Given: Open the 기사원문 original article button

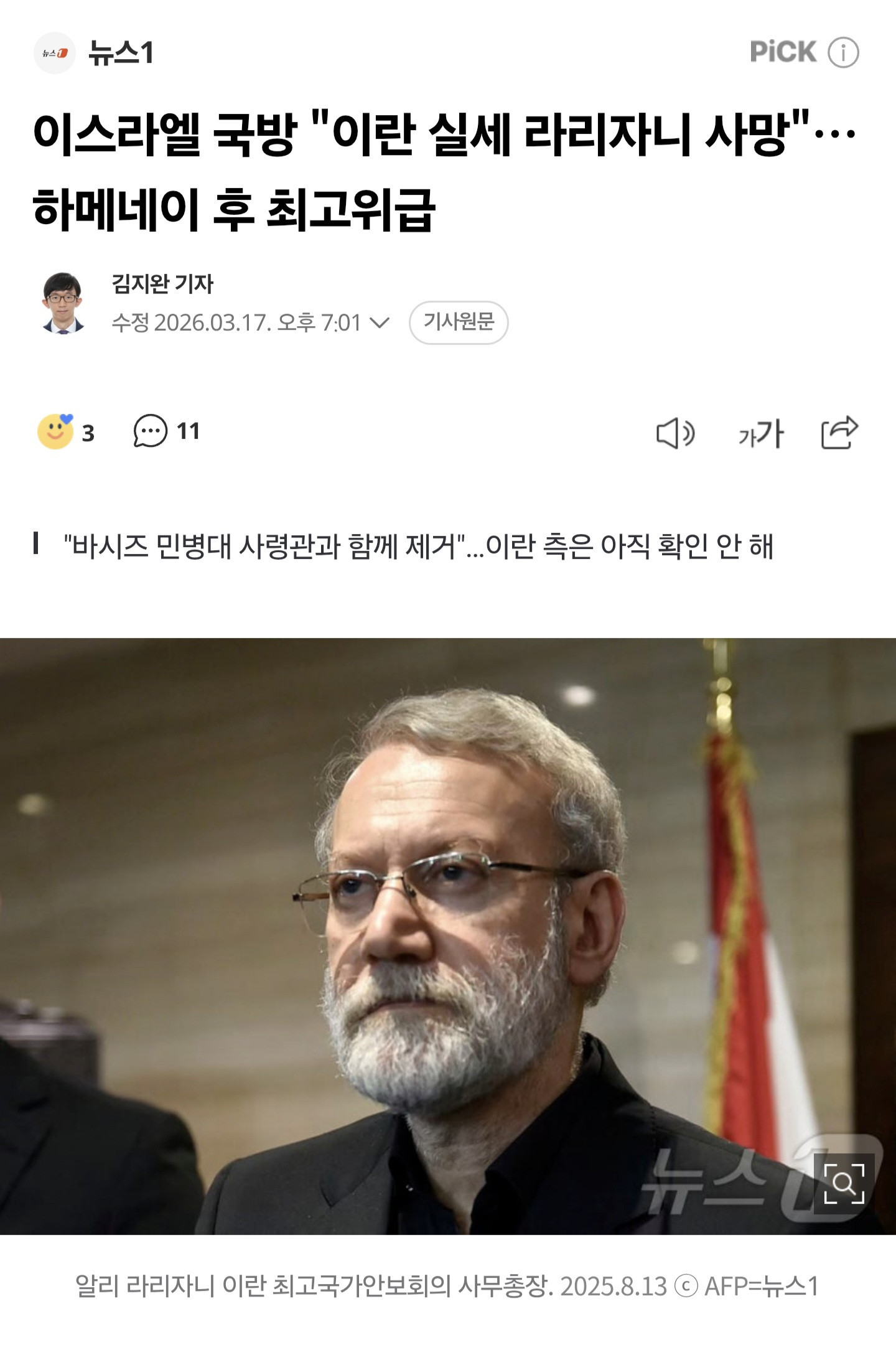Looking at the screenshot, I should click(459, 322).
